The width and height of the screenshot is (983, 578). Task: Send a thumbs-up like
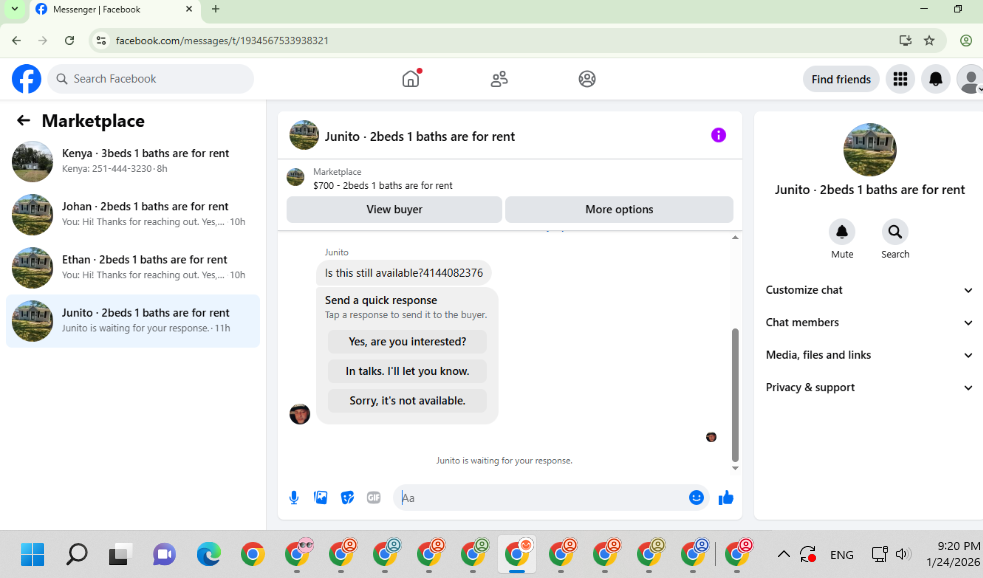[726, 498]
